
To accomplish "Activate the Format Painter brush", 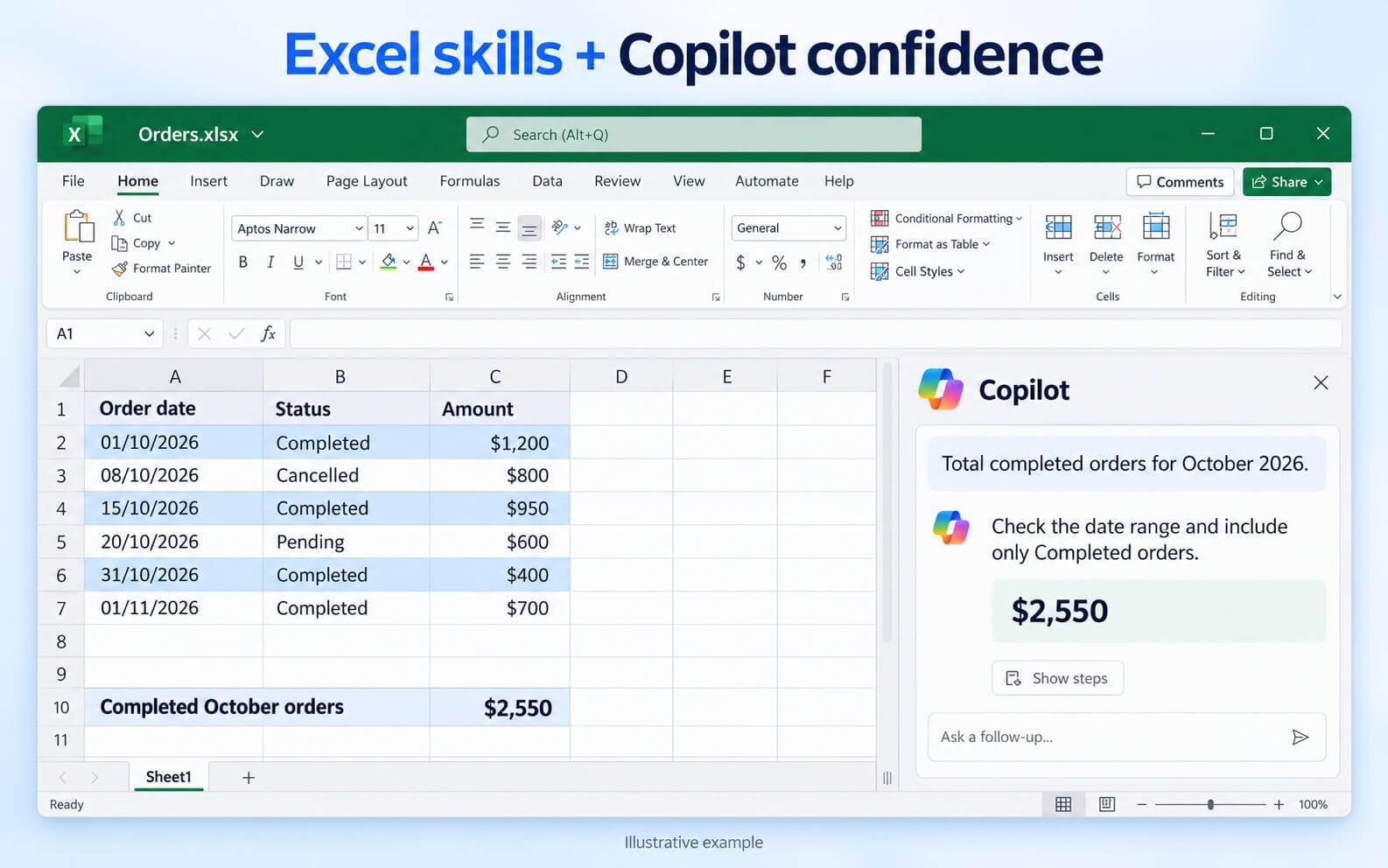I will [x=120, y=269].
